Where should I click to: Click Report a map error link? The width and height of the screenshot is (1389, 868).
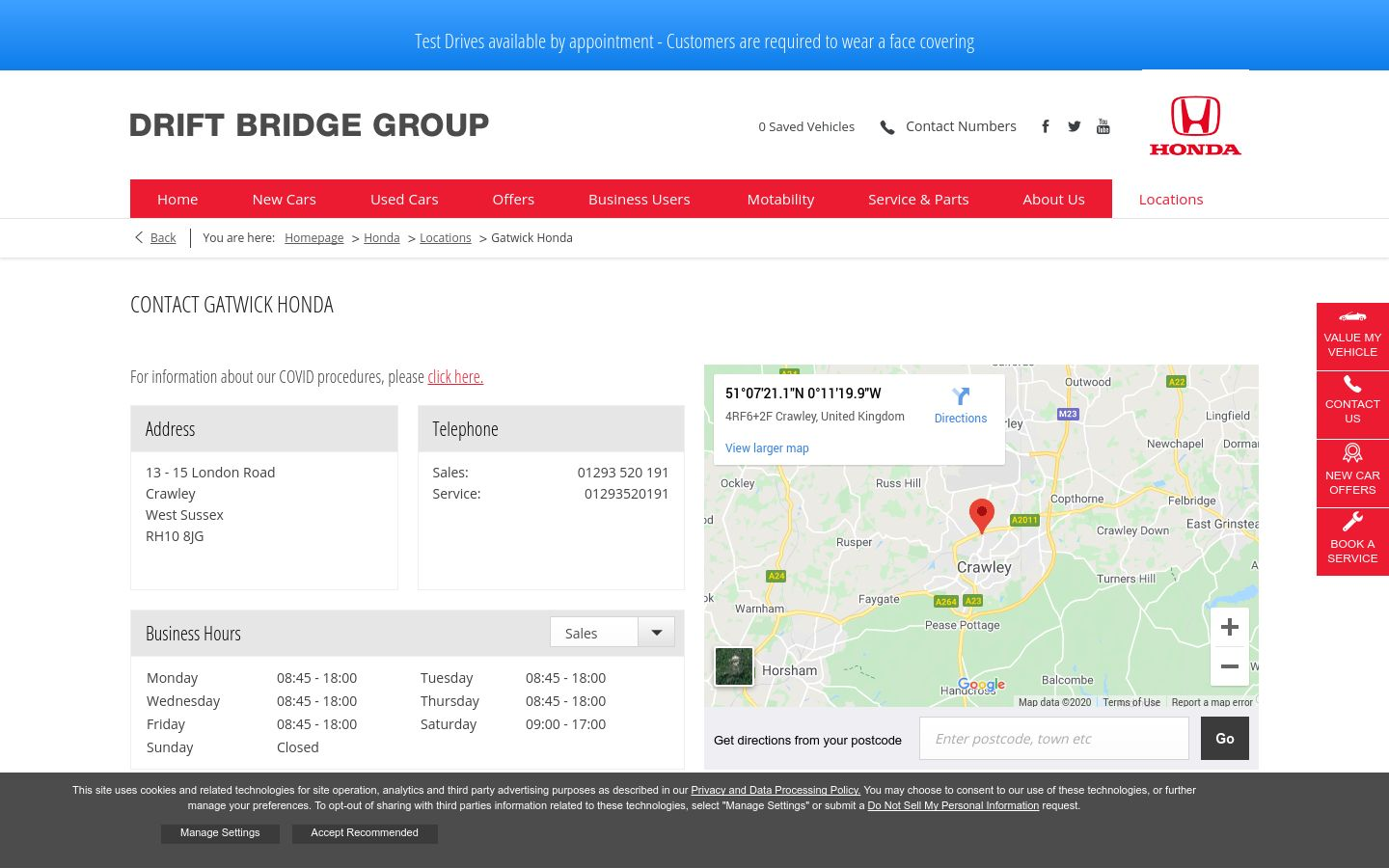pyautogui.click(x=1212, y=702)
